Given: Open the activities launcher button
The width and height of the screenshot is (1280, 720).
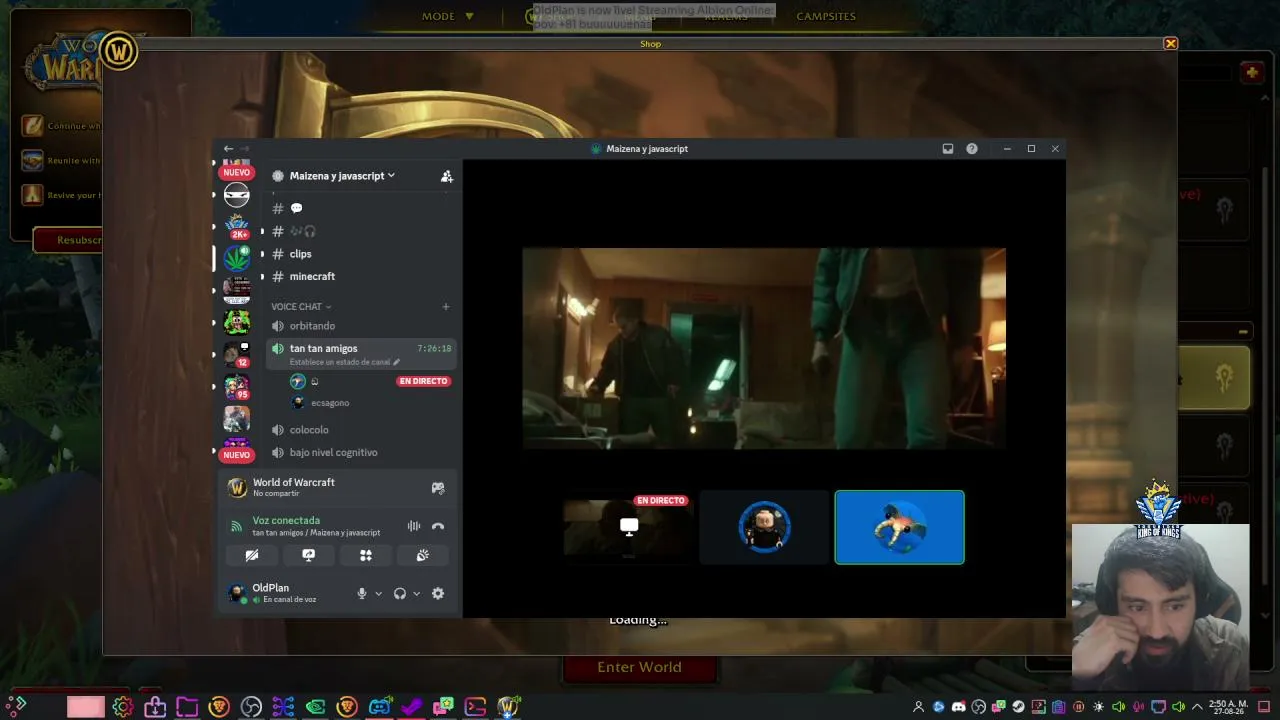Looking at the screenshot, I should tap(366, 555).
